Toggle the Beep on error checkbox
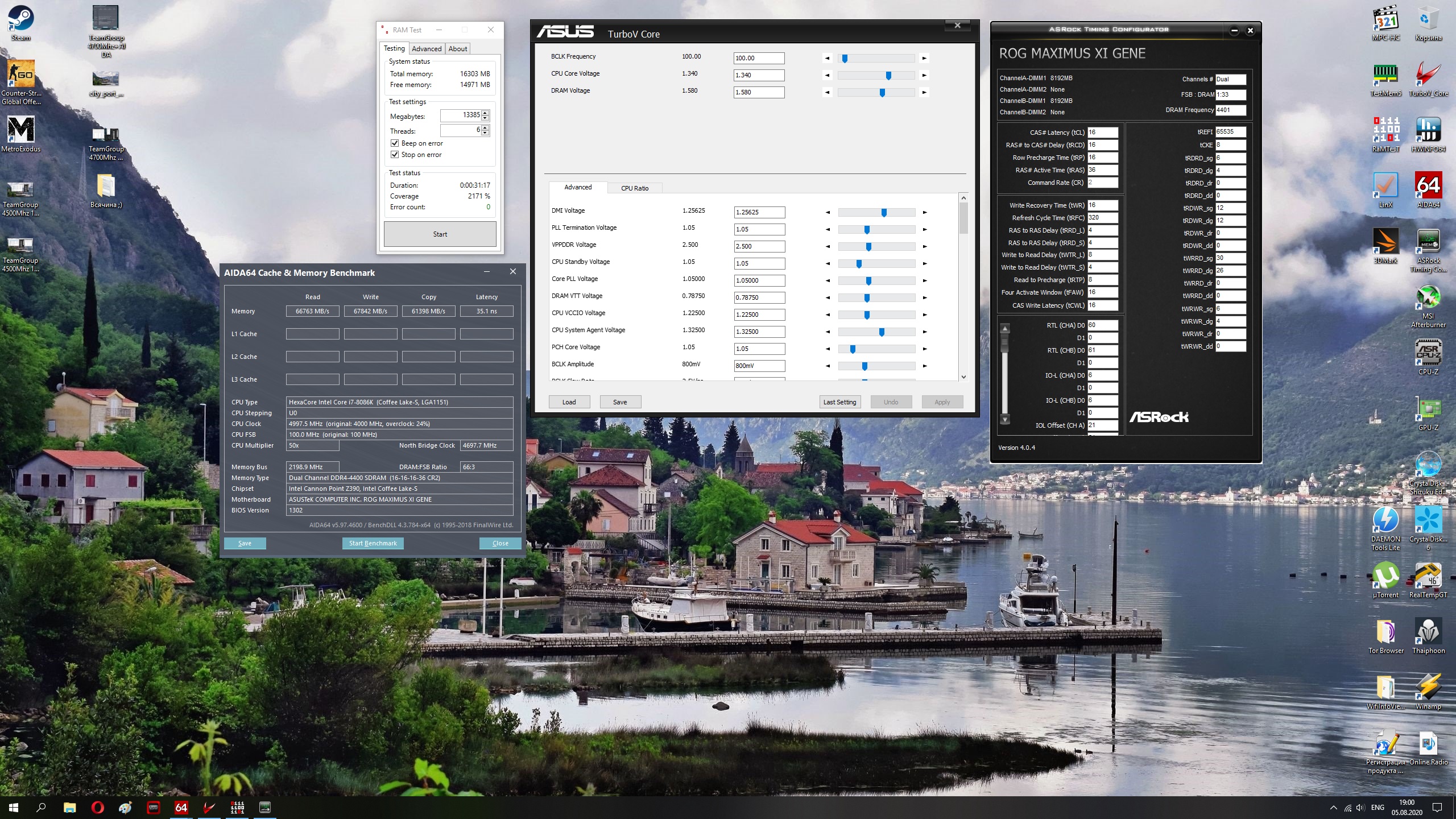This screenshot has height=819, width=1456. [x=395, y=143]
